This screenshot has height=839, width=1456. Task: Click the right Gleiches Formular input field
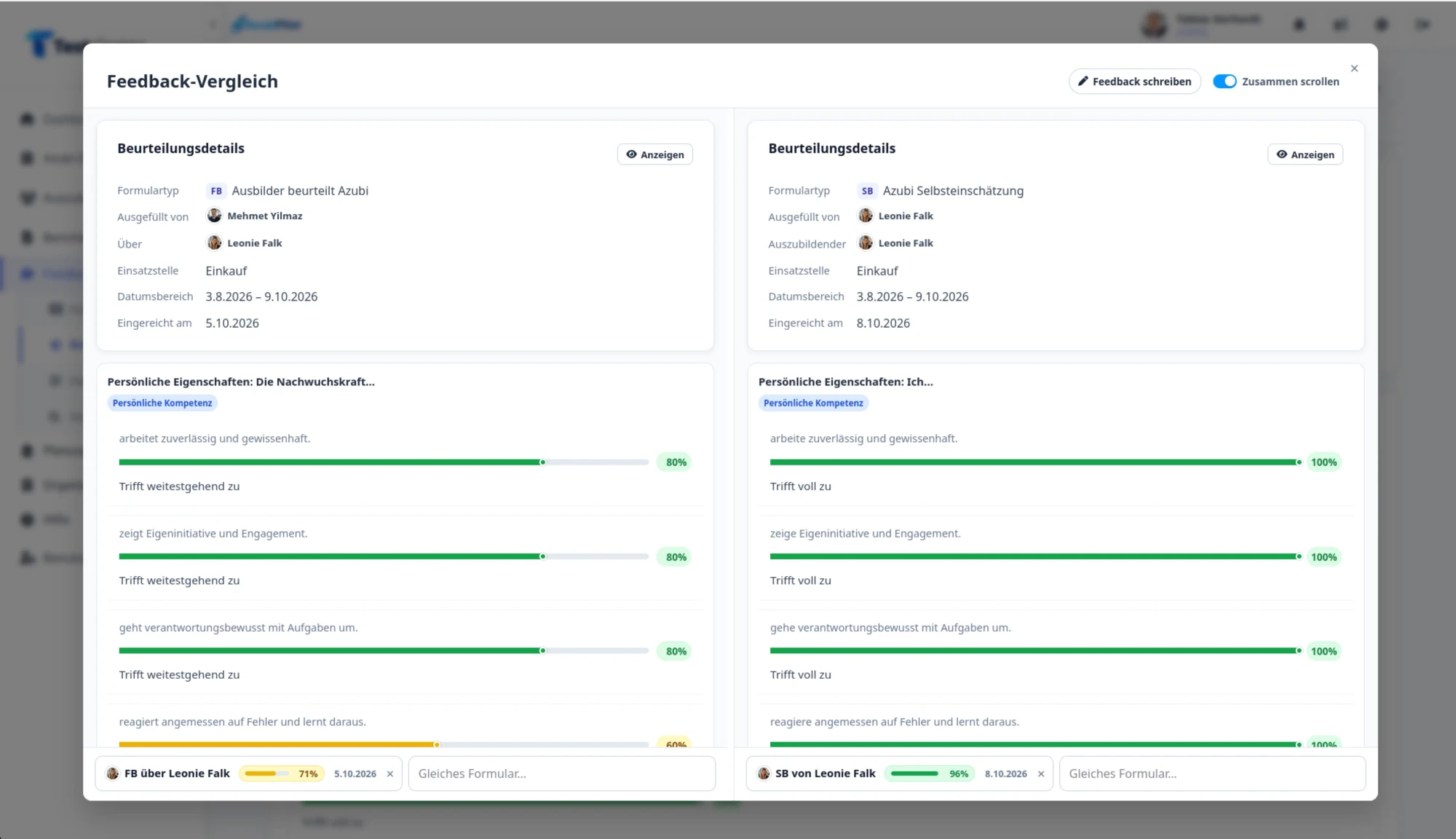click(1212, 773)
